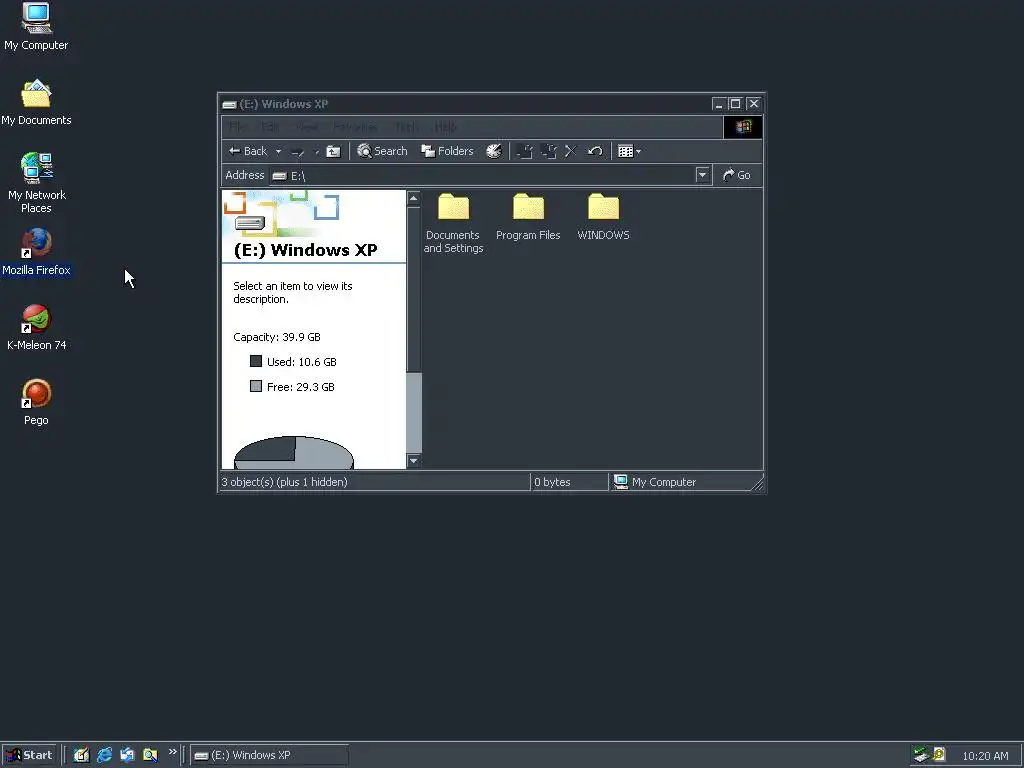Open the Views dropdown in the toolbar
This screenshot has height=768, width=1024.
point(630,152)
